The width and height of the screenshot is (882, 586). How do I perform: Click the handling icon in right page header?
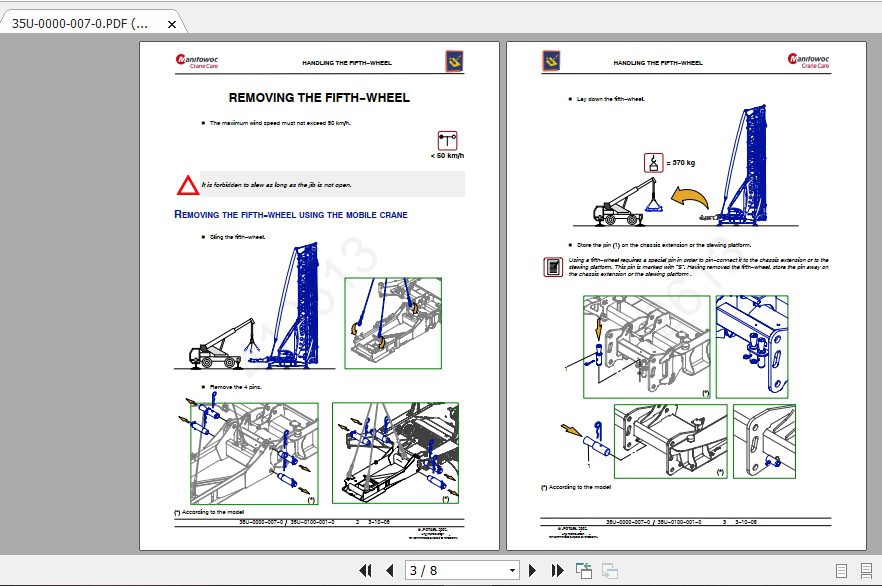coord(551,61)
